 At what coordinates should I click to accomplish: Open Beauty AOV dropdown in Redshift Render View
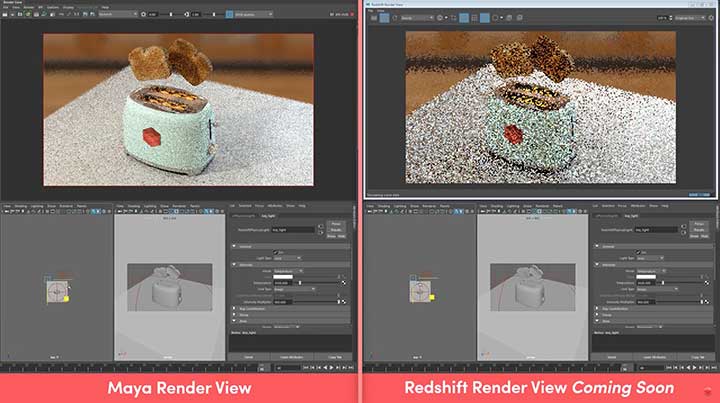coord(416,17)
